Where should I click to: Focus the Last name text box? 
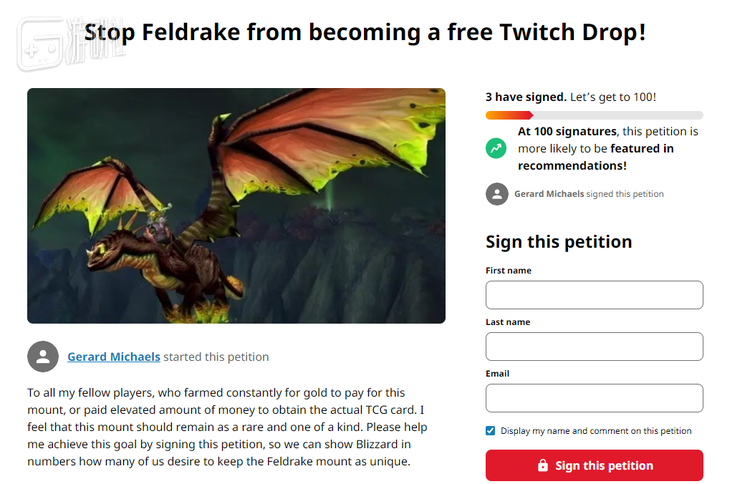pos(594,347)
